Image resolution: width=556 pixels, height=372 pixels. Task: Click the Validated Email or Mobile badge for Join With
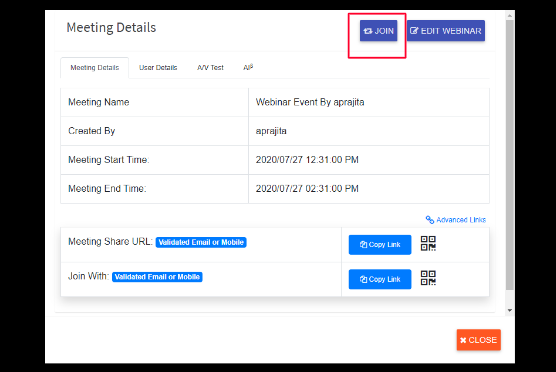click(157, 277)
